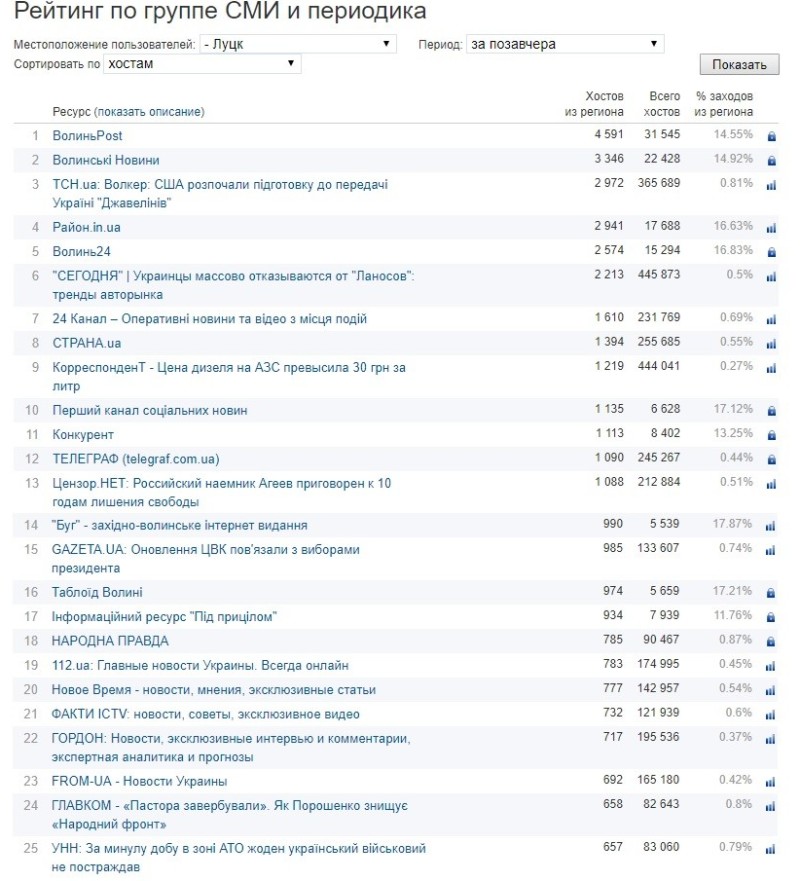
Task: Open the statistics chart icon for Район.in.ua
Action: point(771,228)
